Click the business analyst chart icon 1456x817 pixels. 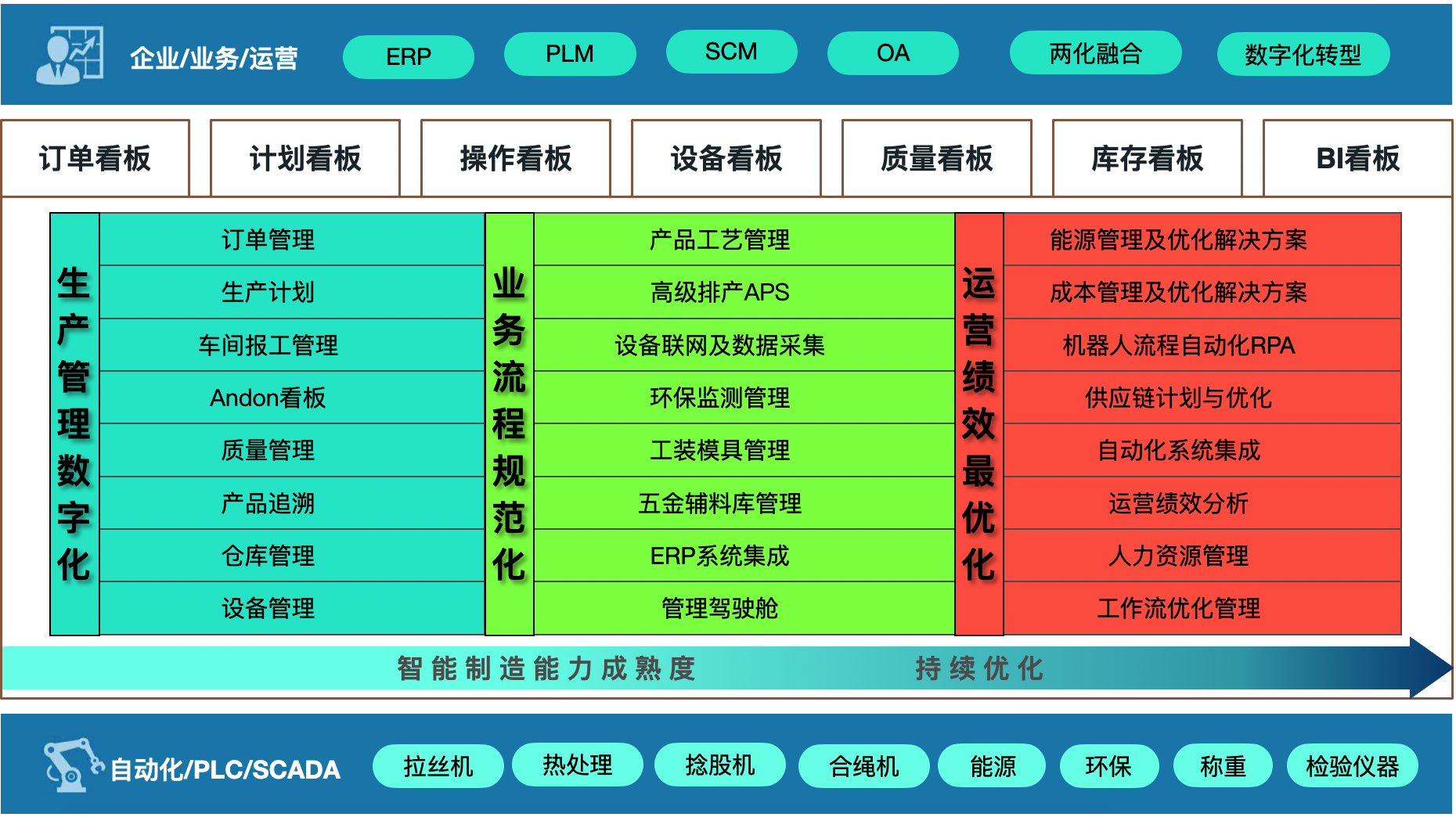pyautogui.click(x=70, y=55)
